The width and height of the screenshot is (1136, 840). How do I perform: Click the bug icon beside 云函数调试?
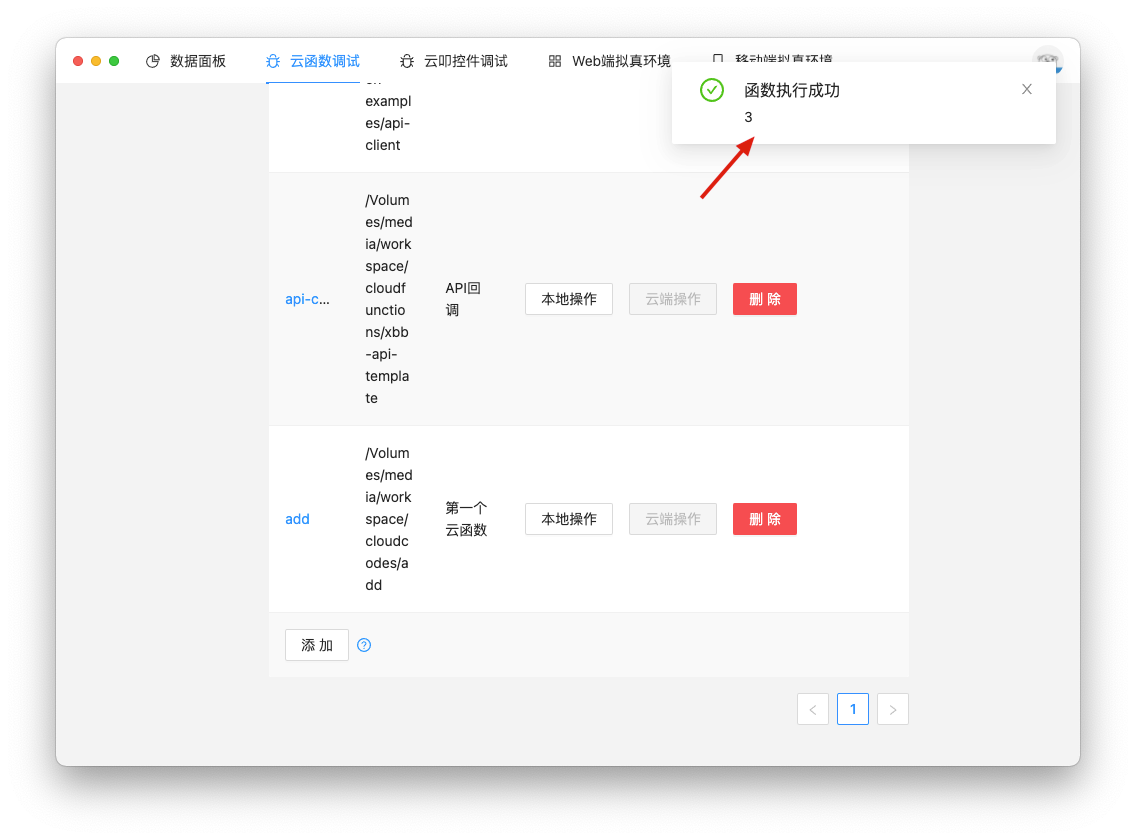click(273, 61)
